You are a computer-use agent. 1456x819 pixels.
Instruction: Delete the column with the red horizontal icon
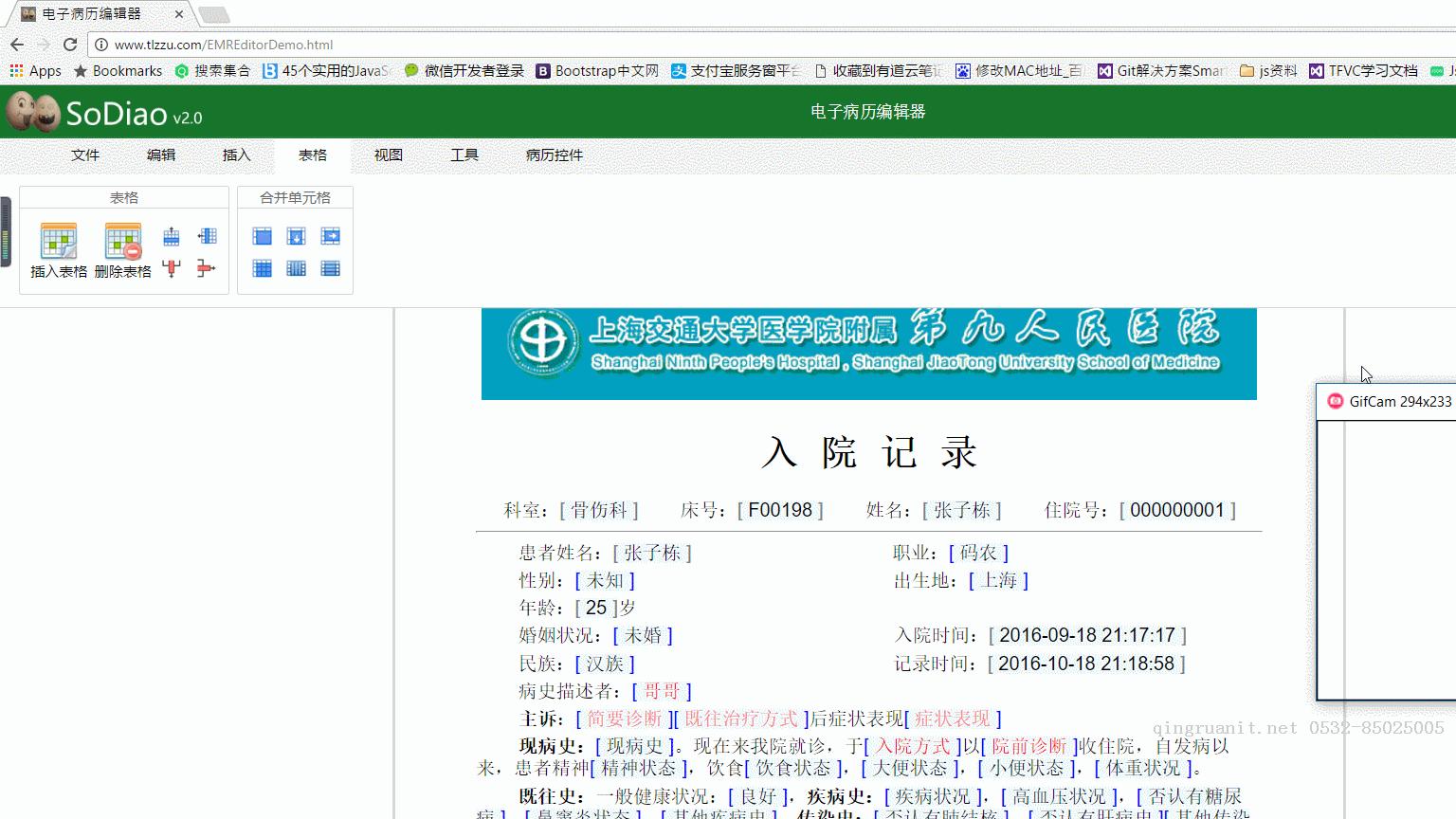pyautogui.click(x=207, y=269)
